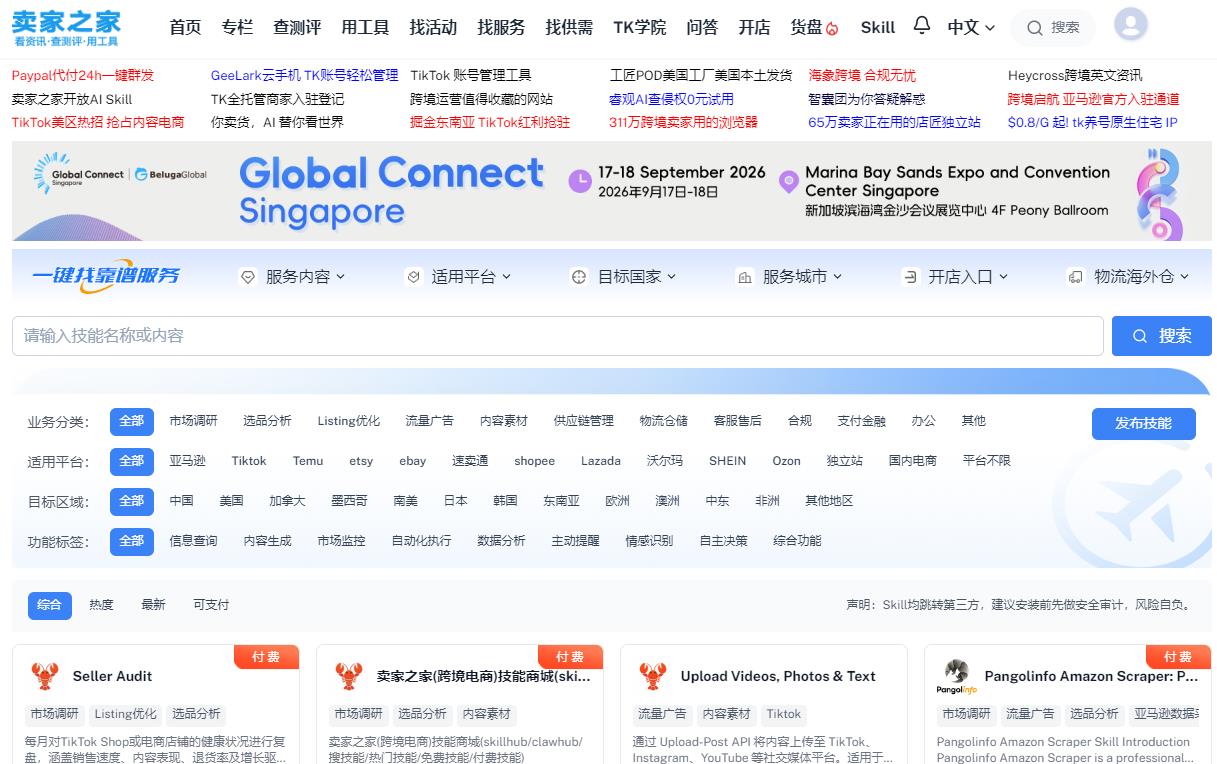Viewport: 1217px width, 764px height.
Task: Click the 内容素材 tag on Upload Videos card
Action: [727, 714]
